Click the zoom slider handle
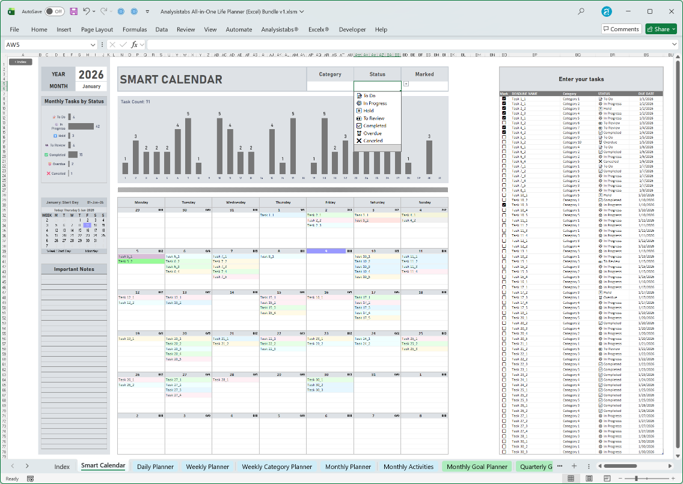This screenshot has width=683, height=484. point(636,478)
